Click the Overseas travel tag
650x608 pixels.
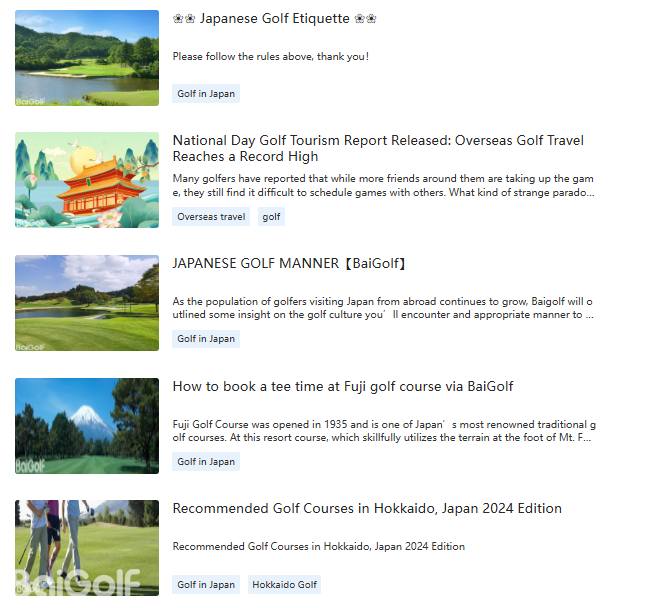point(211,216)
